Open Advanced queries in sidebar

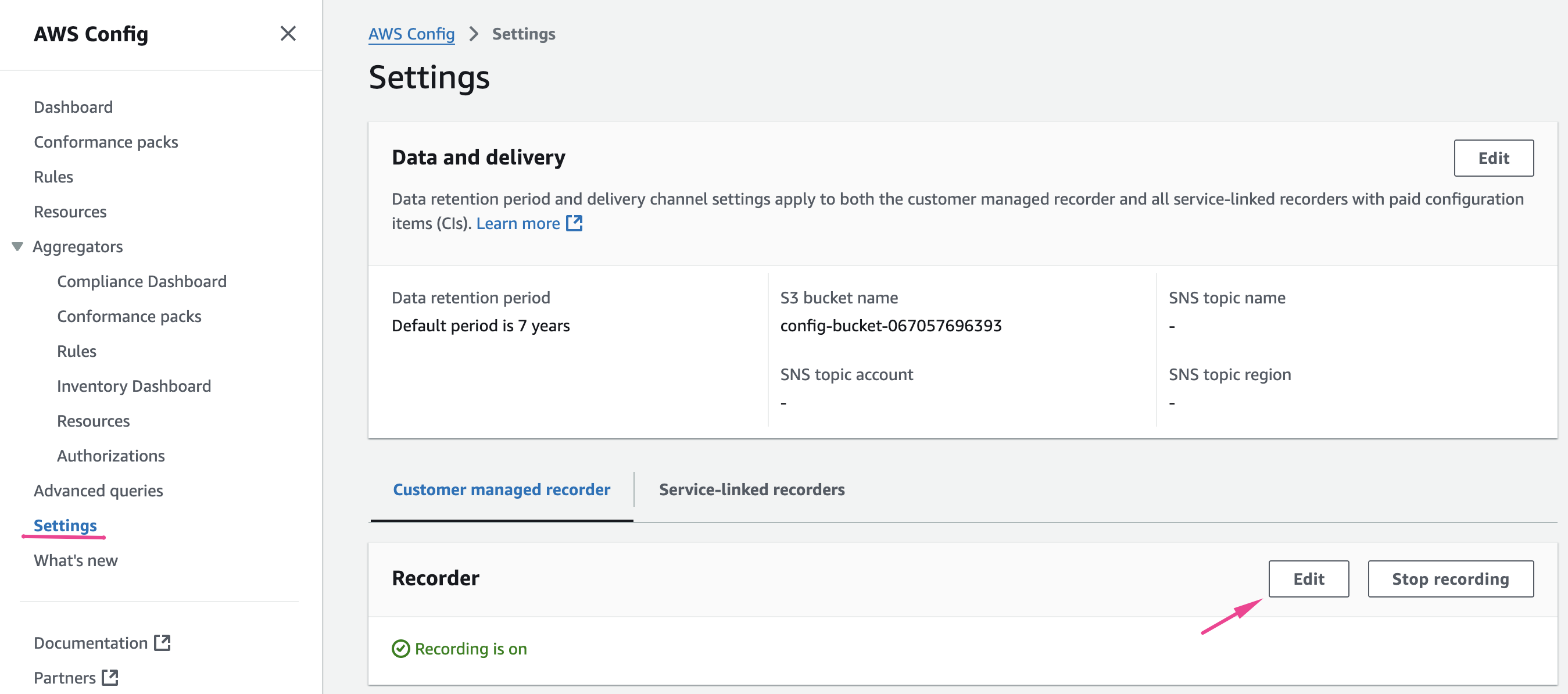click(98, 491)
